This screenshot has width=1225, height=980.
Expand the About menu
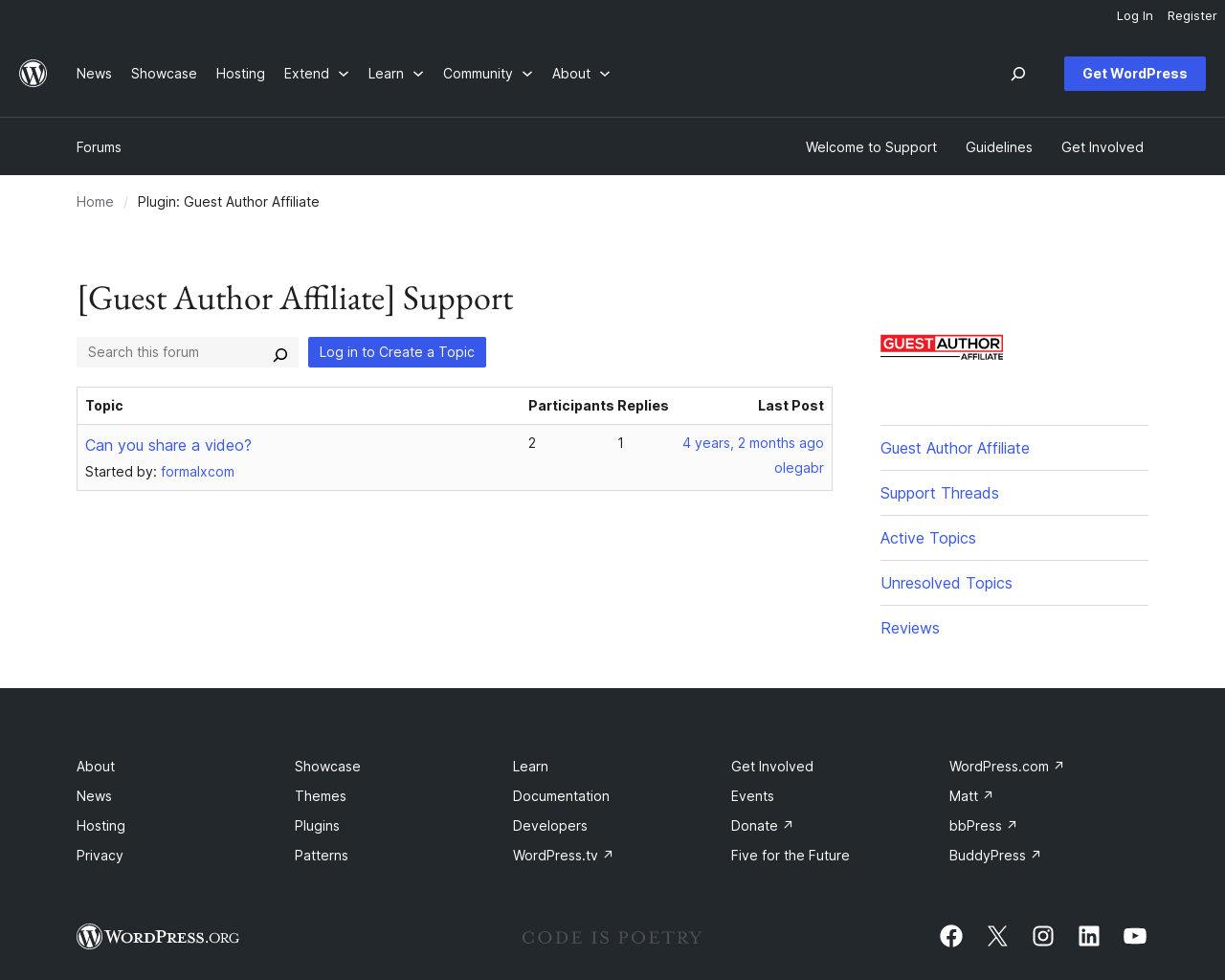(x=580, y=74)
